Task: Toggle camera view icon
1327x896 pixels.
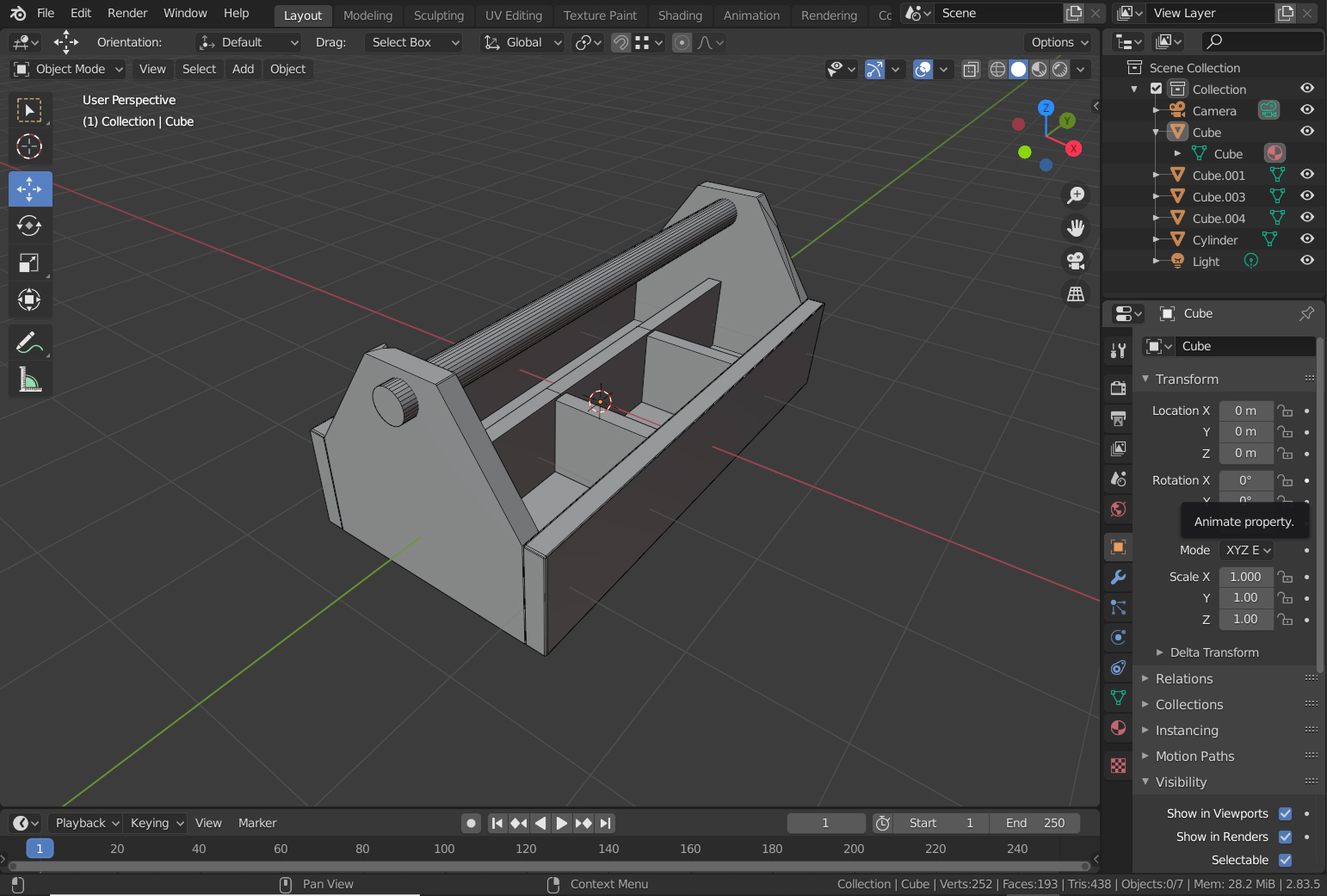Action: click(1076, 261)
